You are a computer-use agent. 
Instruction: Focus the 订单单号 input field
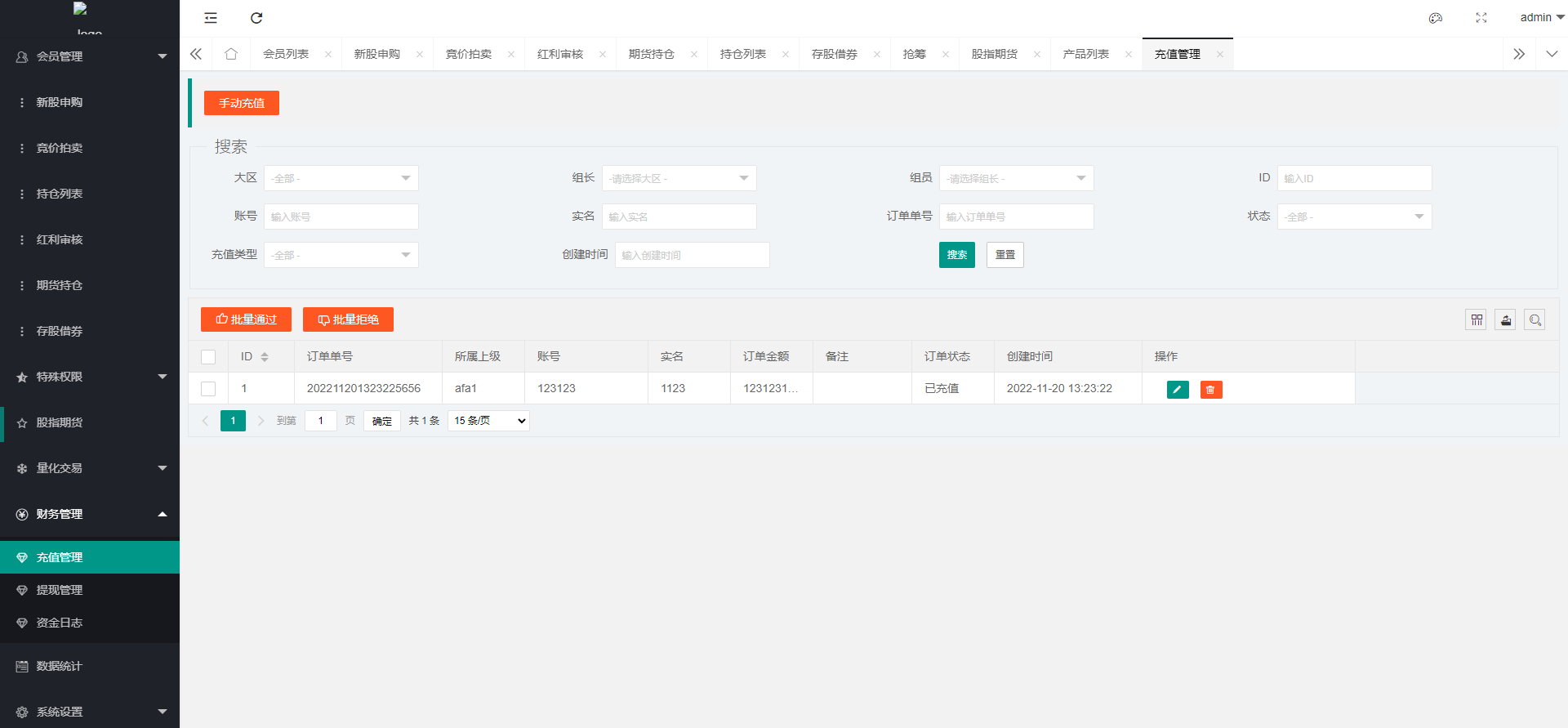[1016, 217]
